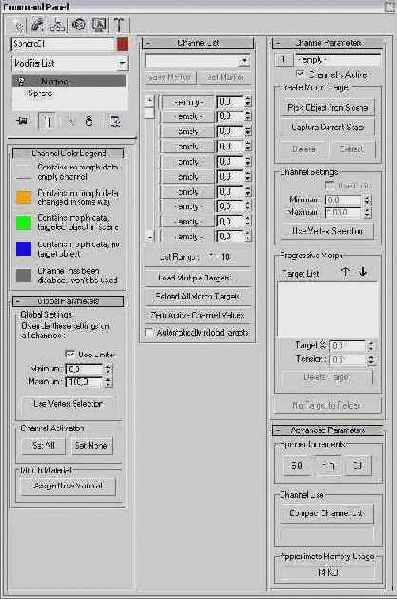
Task: Click Use Vertex Selection in Channel Settings
Action: (327, 231)
